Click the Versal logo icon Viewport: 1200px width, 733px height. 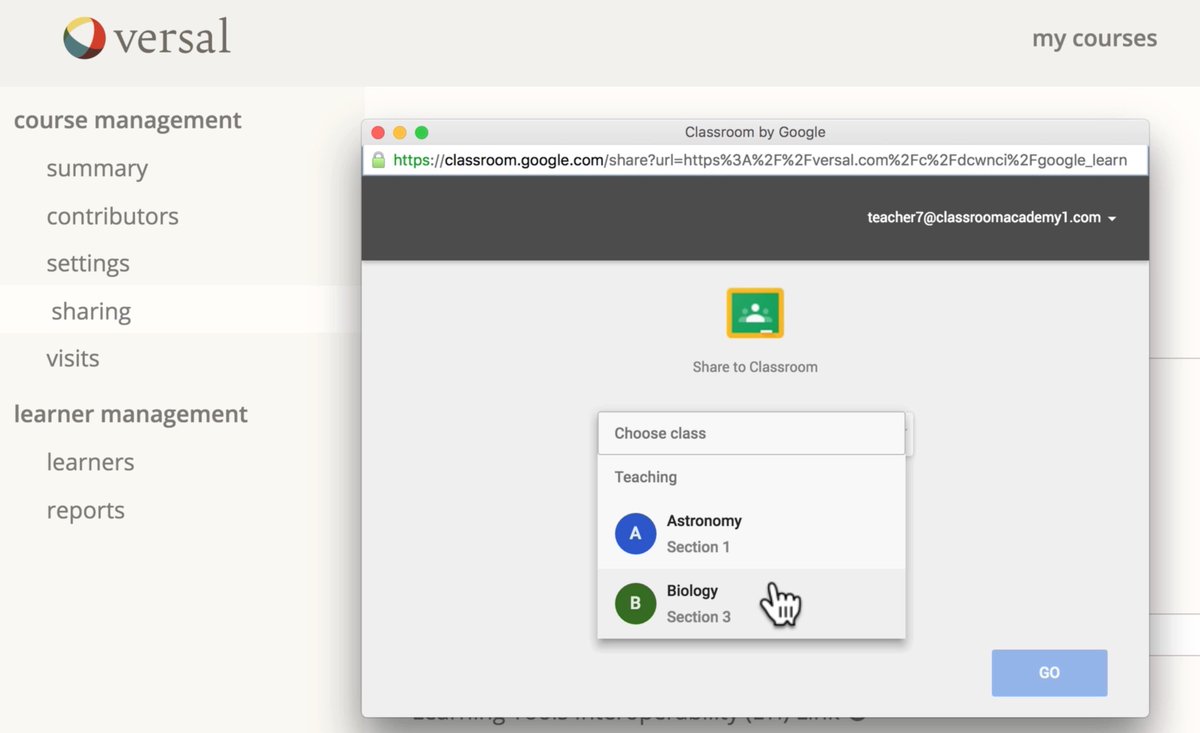(84, 38)
